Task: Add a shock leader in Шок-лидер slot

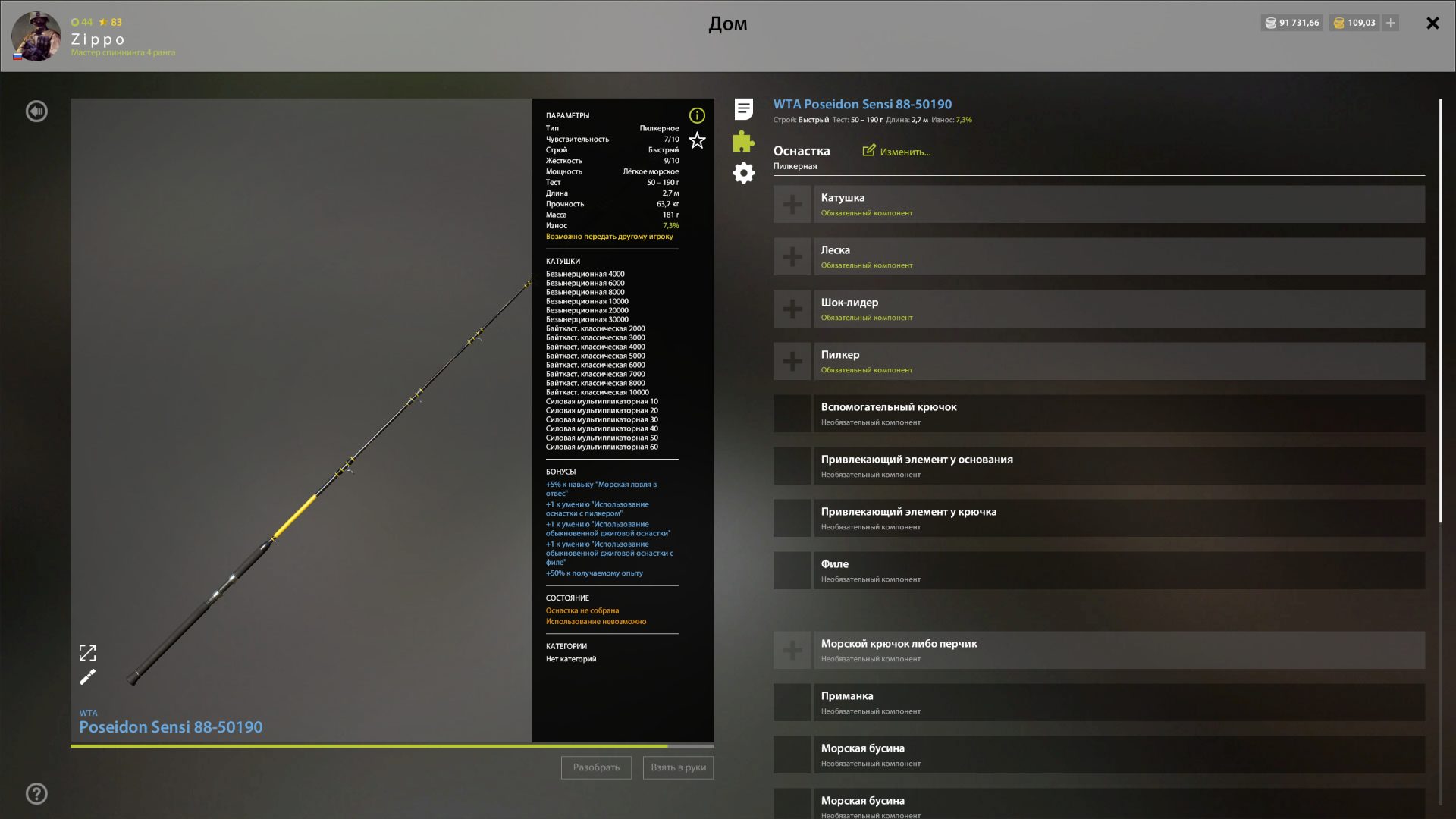Action: tap(792, 309)
